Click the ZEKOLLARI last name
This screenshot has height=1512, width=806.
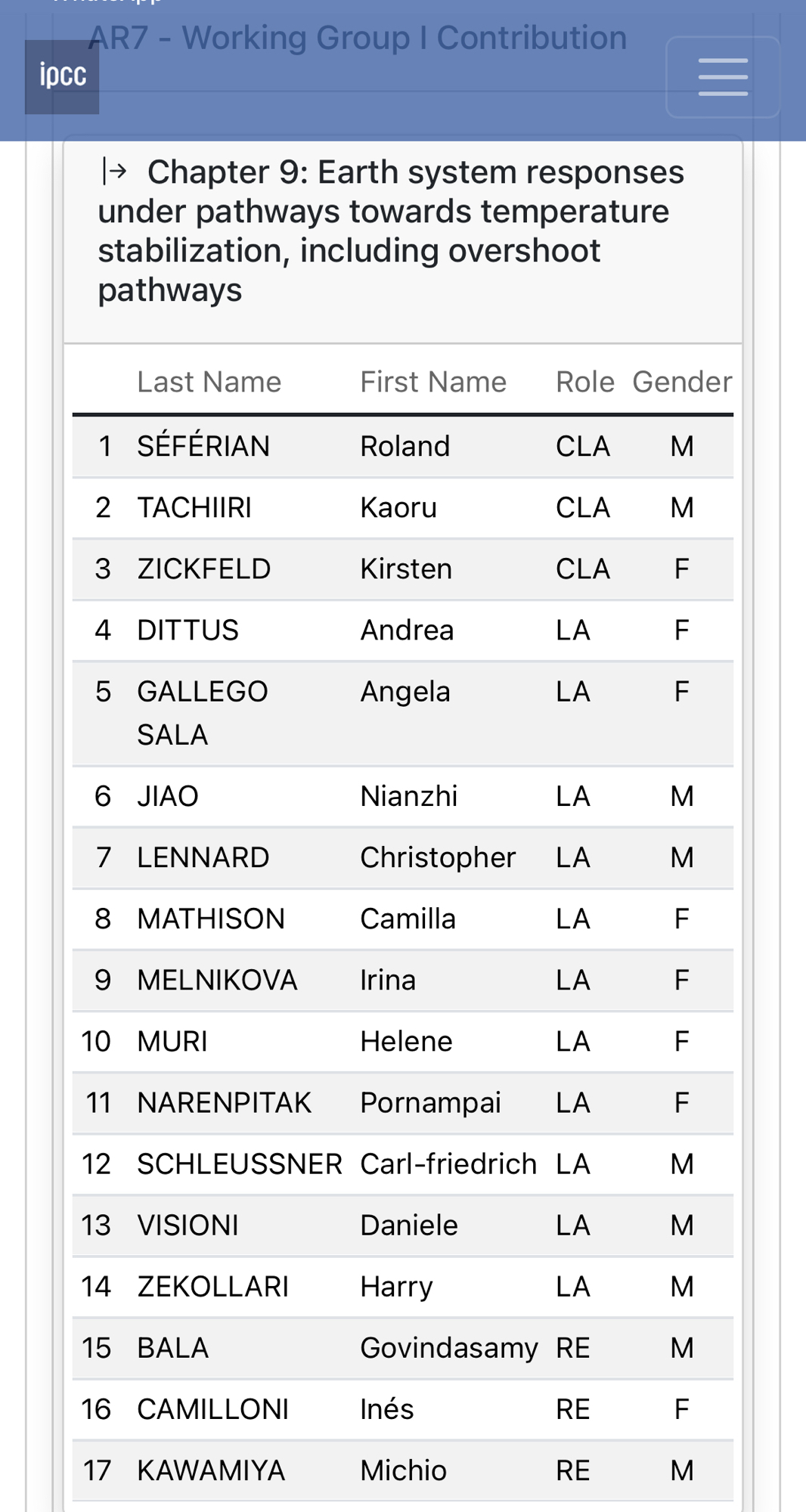pyautogui.click(x=212, y=1287)
